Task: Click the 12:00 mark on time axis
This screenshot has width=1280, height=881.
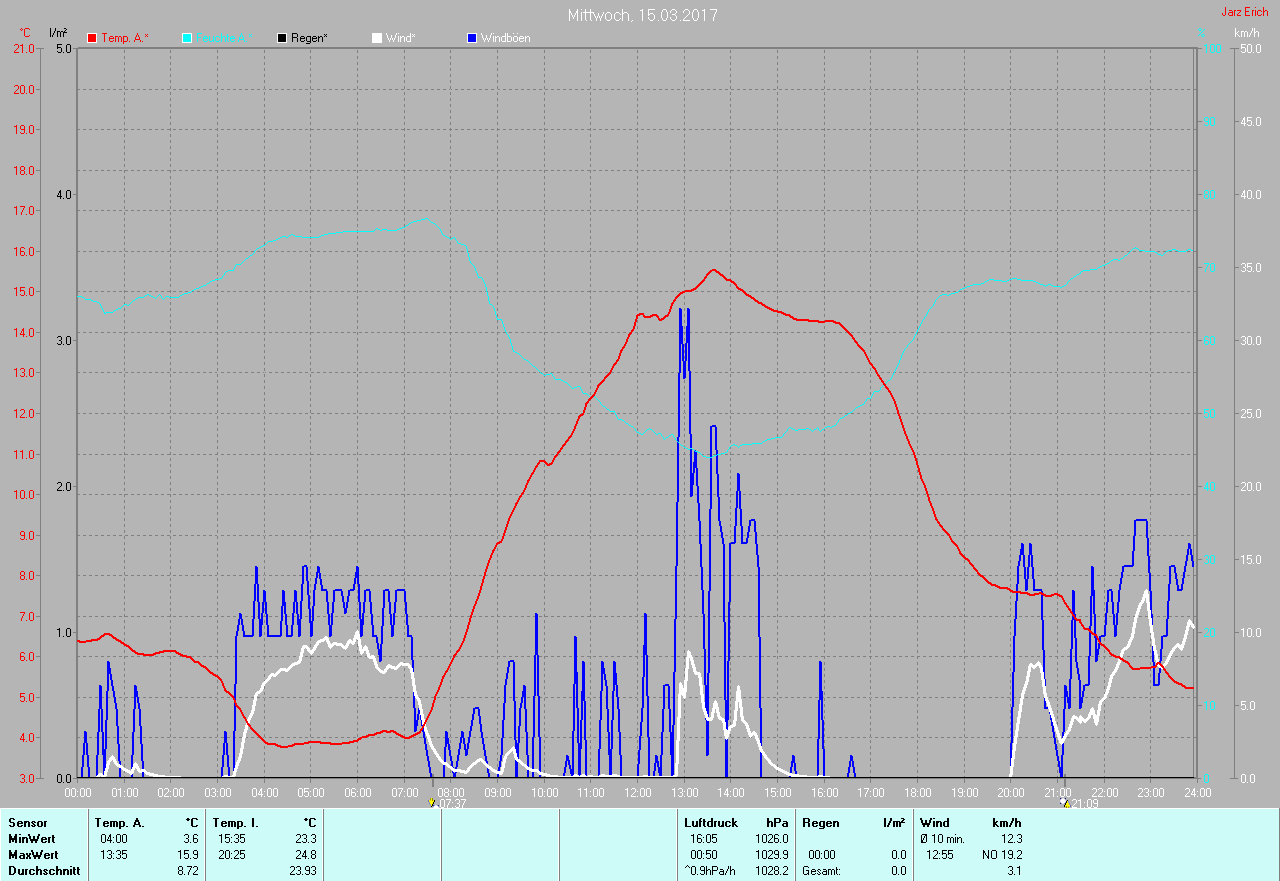Action: [637, 792]
